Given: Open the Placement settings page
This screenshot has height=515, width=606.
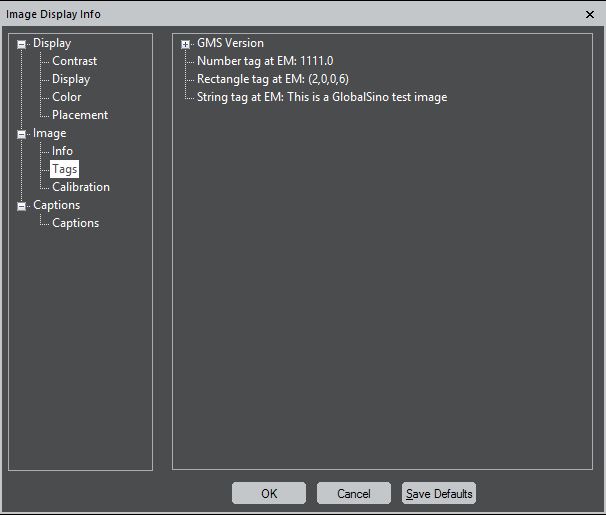Looking at the screenshot, I should click(x=80, y=115).
